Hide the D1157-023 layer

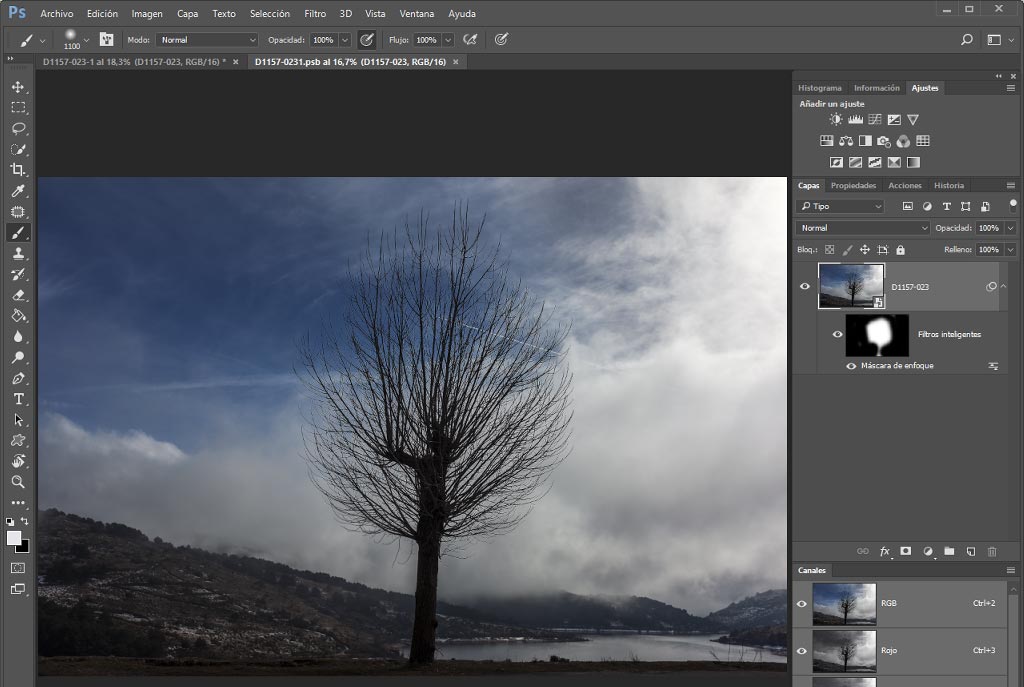805,286
